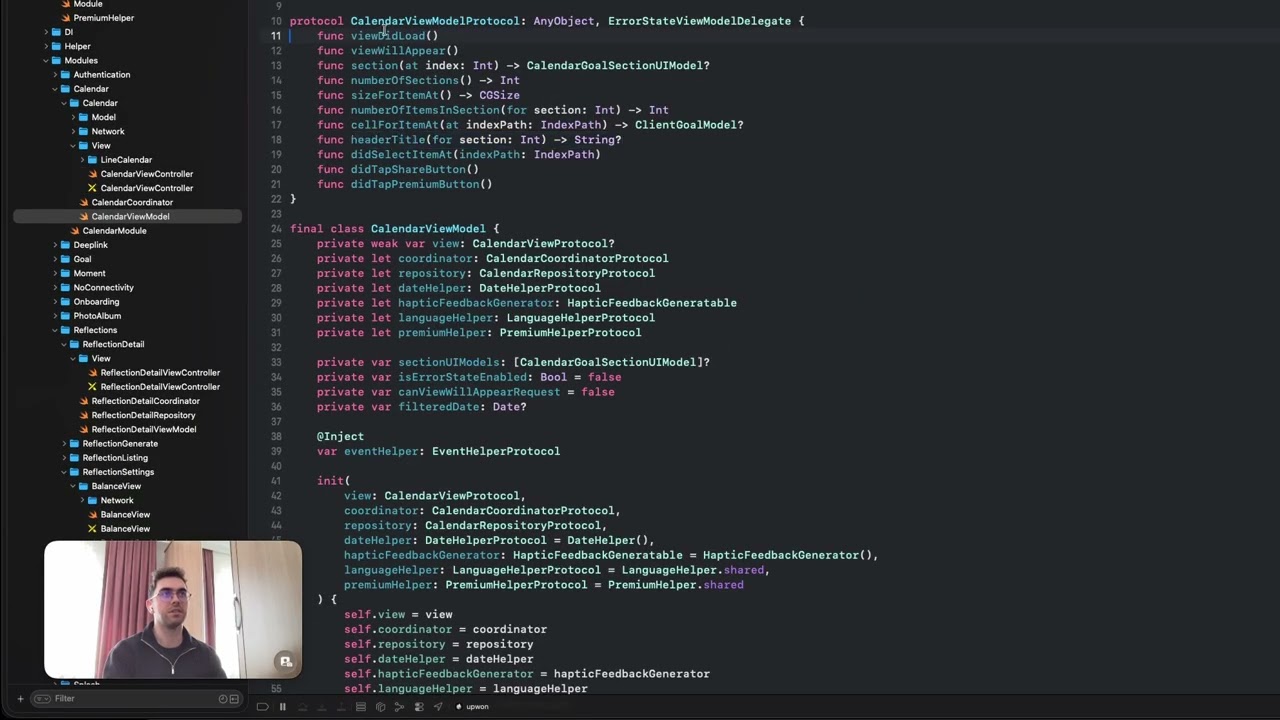Click the Step Into debug icon

coord(321,707)
